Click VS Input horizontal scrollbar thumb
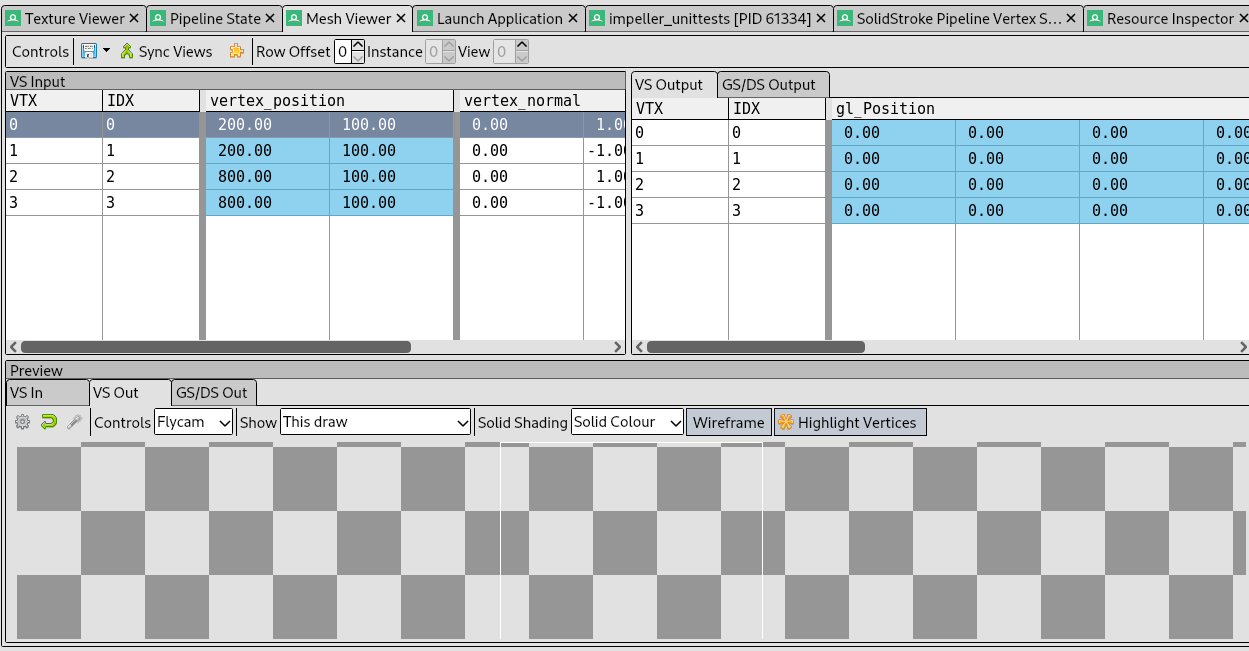The width and height of the screenshot is (1249, 651). click(215, 347)
